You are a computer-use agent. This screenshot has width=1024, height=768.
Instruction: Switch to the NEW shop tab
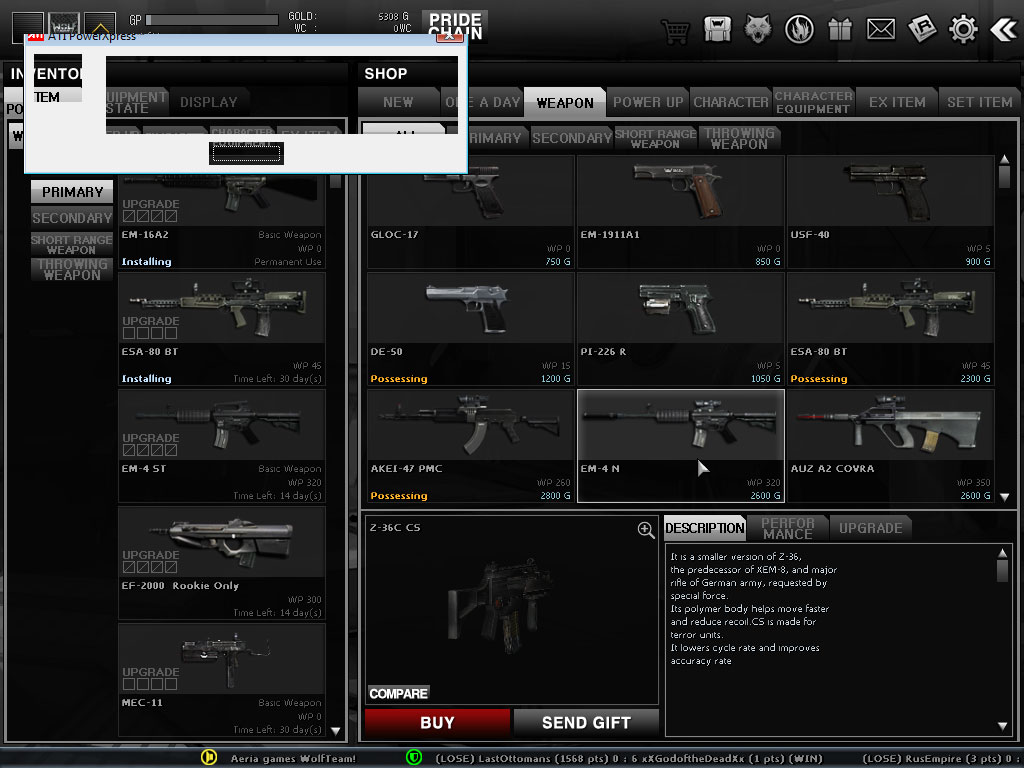[398, 102]
